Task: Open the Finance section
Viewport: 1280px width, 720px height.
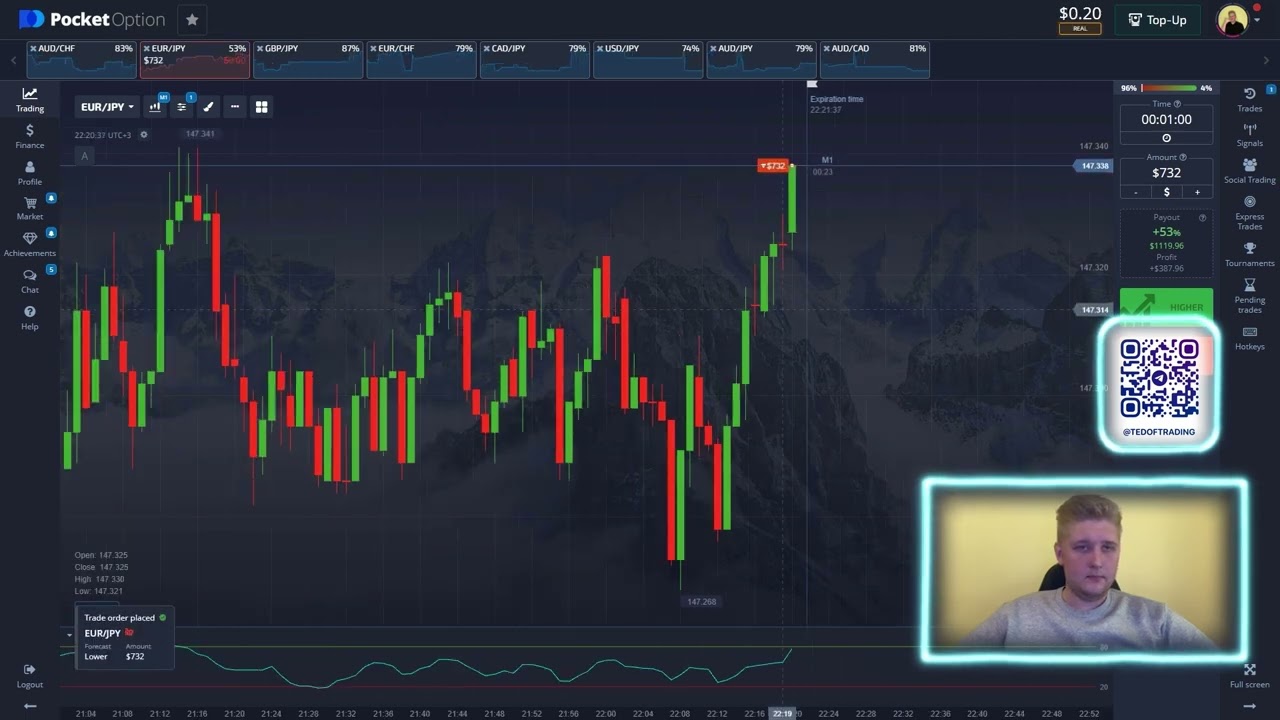Action: (x=29, y=136)
